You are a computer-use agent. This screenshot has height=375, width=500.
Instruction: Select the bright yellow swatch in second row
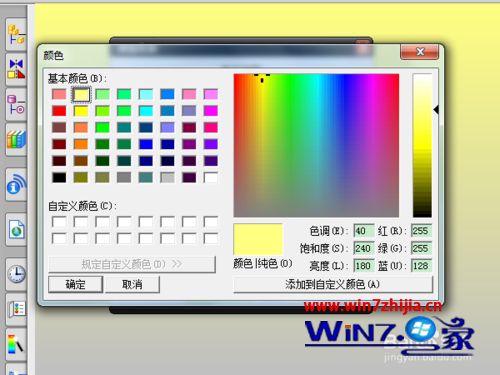click(x=81, y=111)
